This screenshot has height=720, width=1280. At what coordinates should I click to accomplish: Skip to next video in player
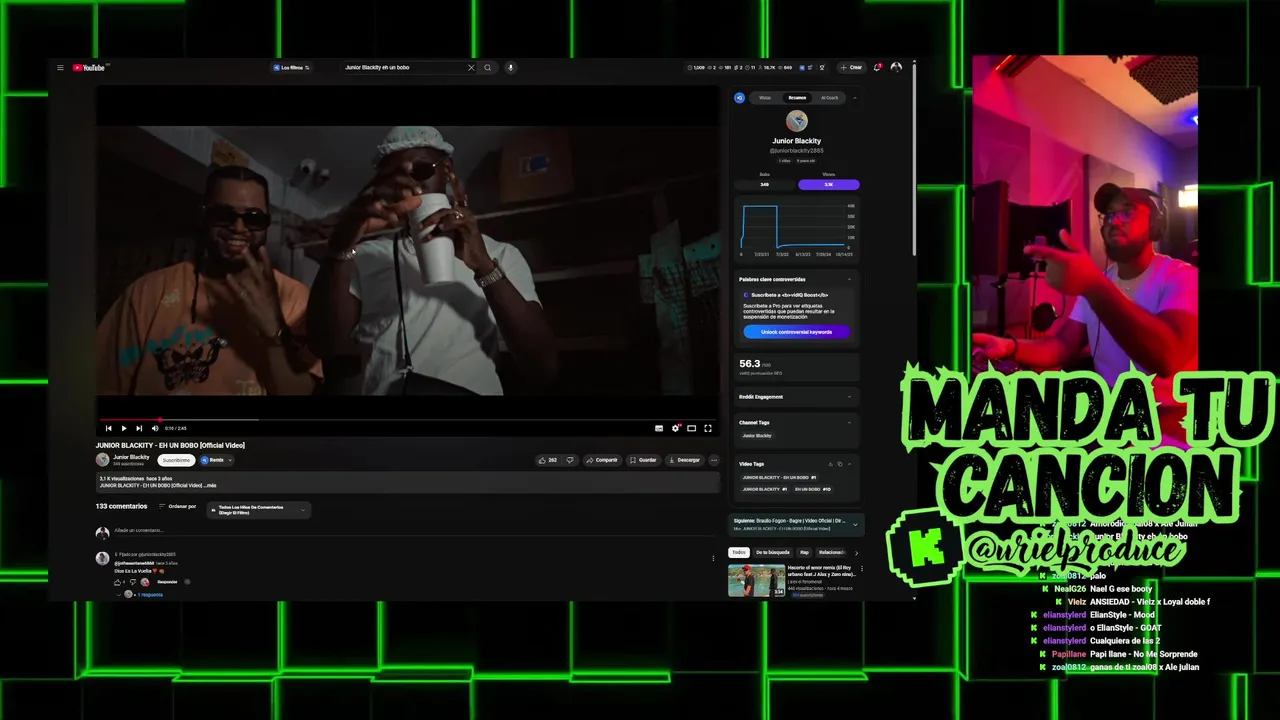[x=139, y=428]
